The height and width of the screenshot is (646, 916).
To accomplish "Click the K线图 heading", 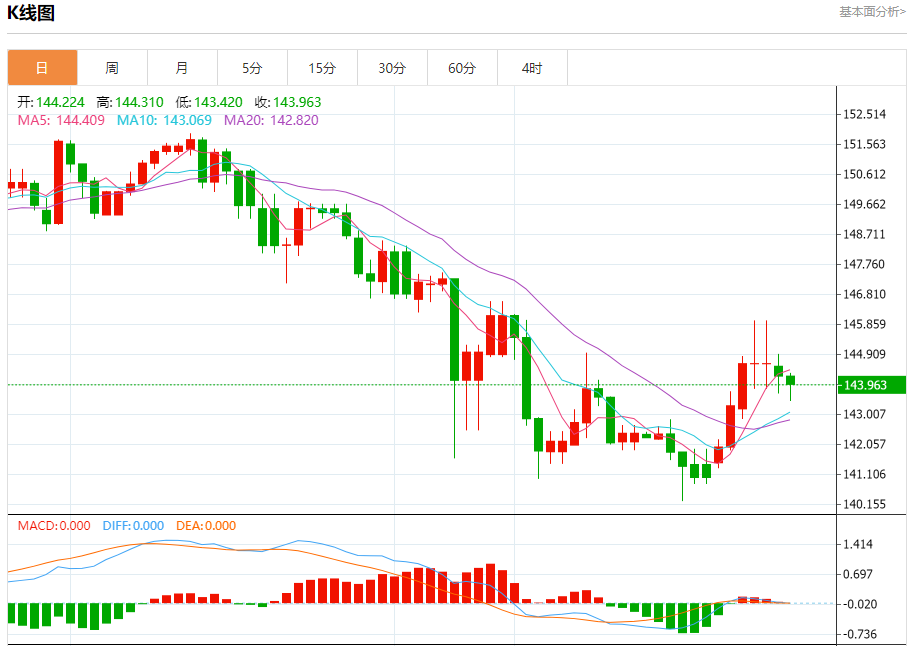I will 31,13.
